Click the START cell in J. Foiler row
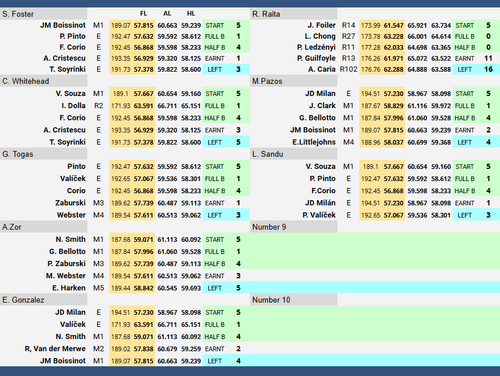Image resolution: width=500 pixels, height=376 pixels. (465, 25)
